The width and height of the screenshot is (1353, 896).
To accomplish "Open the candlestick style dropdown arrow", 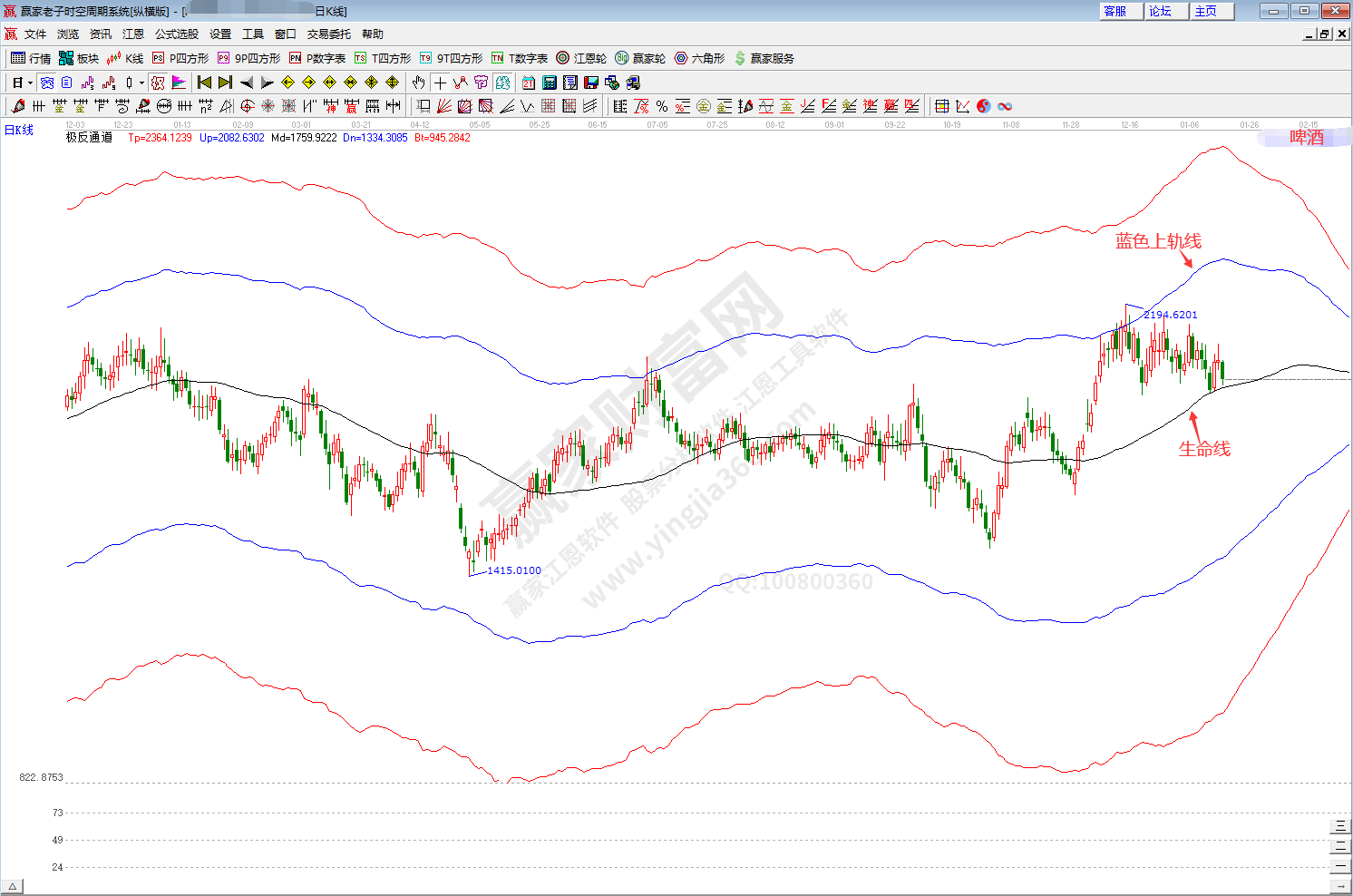I will [x=141, y=83].
